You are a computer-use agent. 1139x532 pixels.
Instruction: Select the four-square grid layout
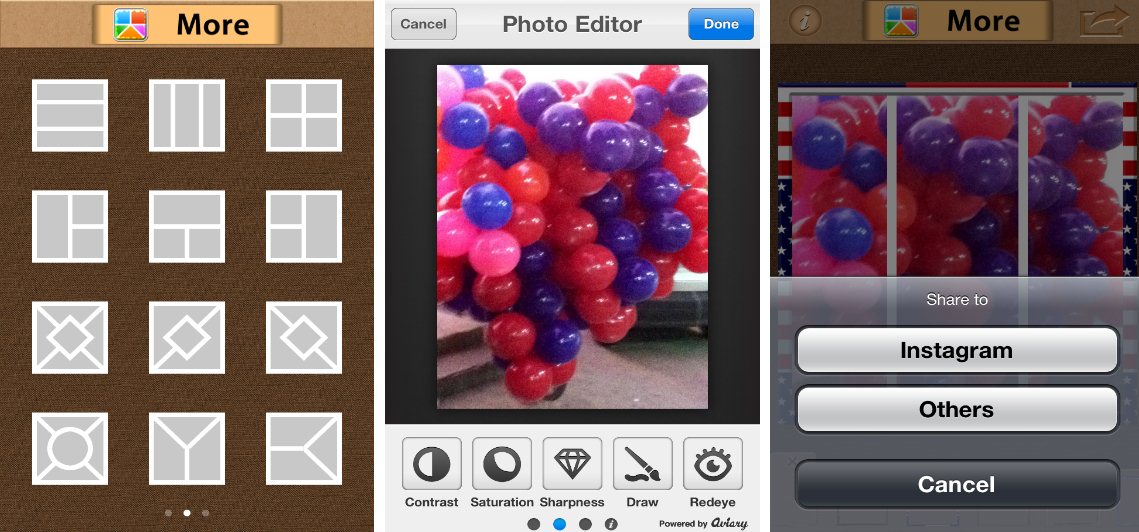(x=304, y=116)
